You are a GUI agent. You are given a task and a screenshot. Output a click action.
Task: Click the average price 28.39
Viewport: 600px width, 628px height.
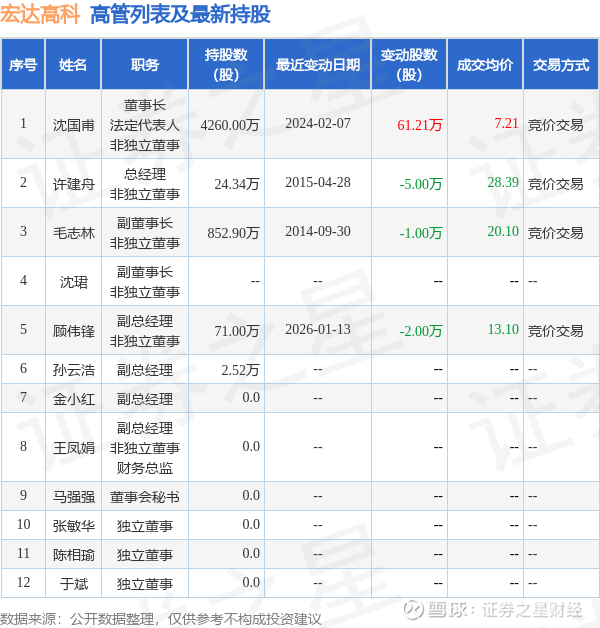(x=503, y=182)
